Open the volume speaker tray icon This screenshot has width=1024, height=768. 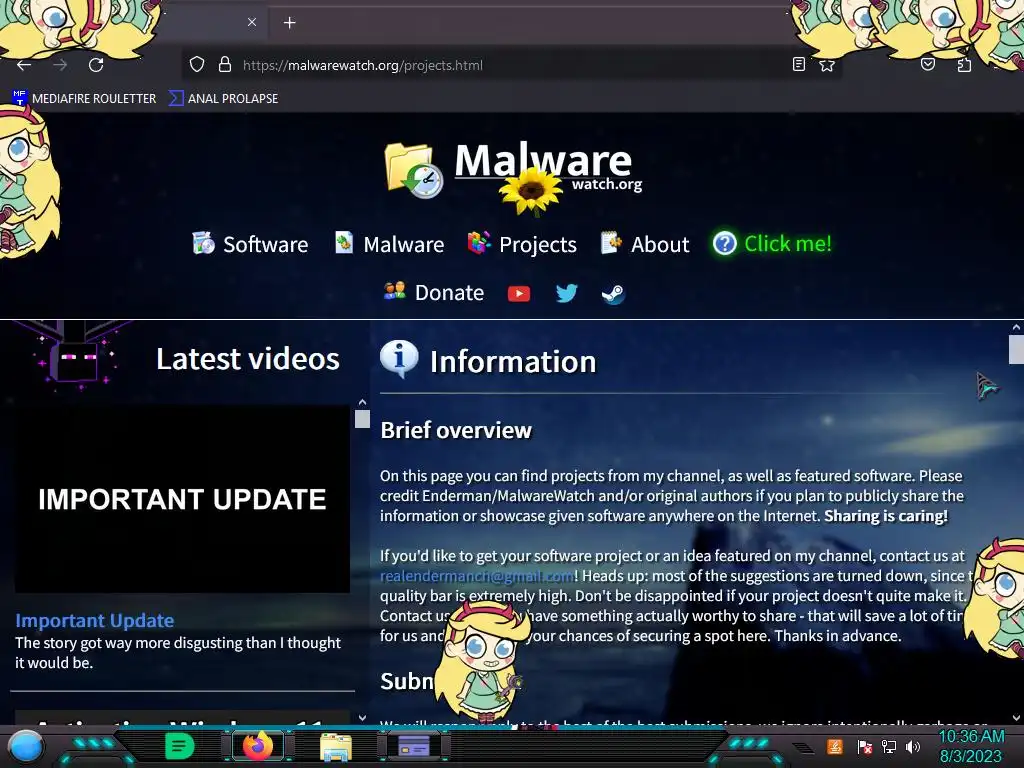pyautogui.click(x=913, y=746)
